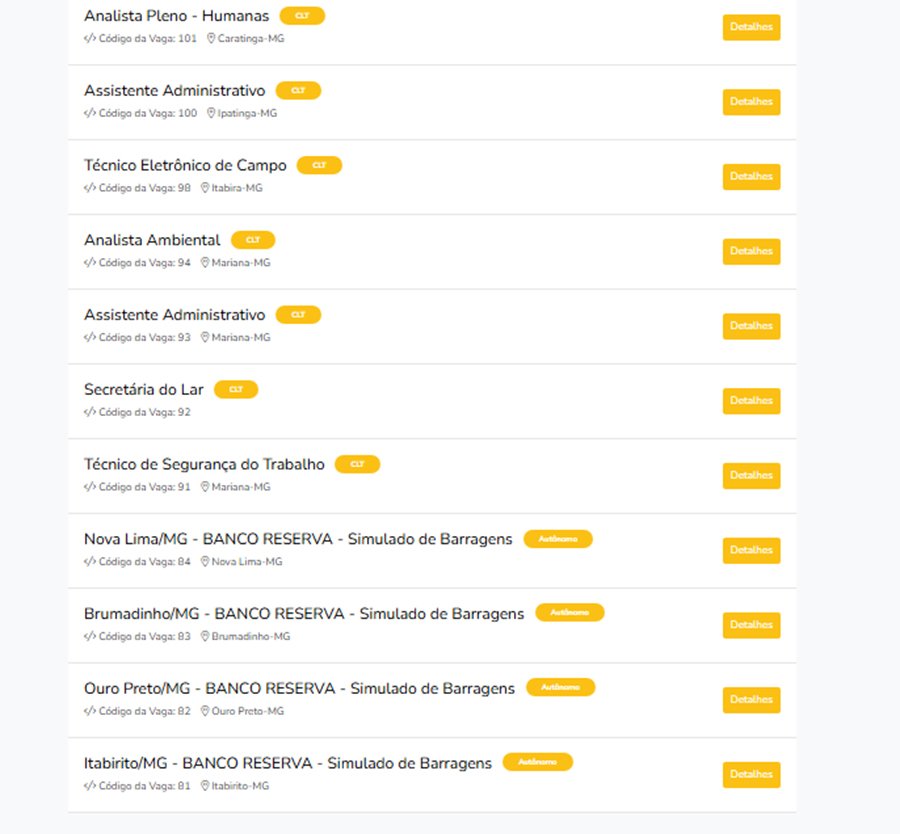Click the Autônomo badge on Ouro Preto/MG listing
Viewport: 900px width, 834px height.
[x=561, y=687]
